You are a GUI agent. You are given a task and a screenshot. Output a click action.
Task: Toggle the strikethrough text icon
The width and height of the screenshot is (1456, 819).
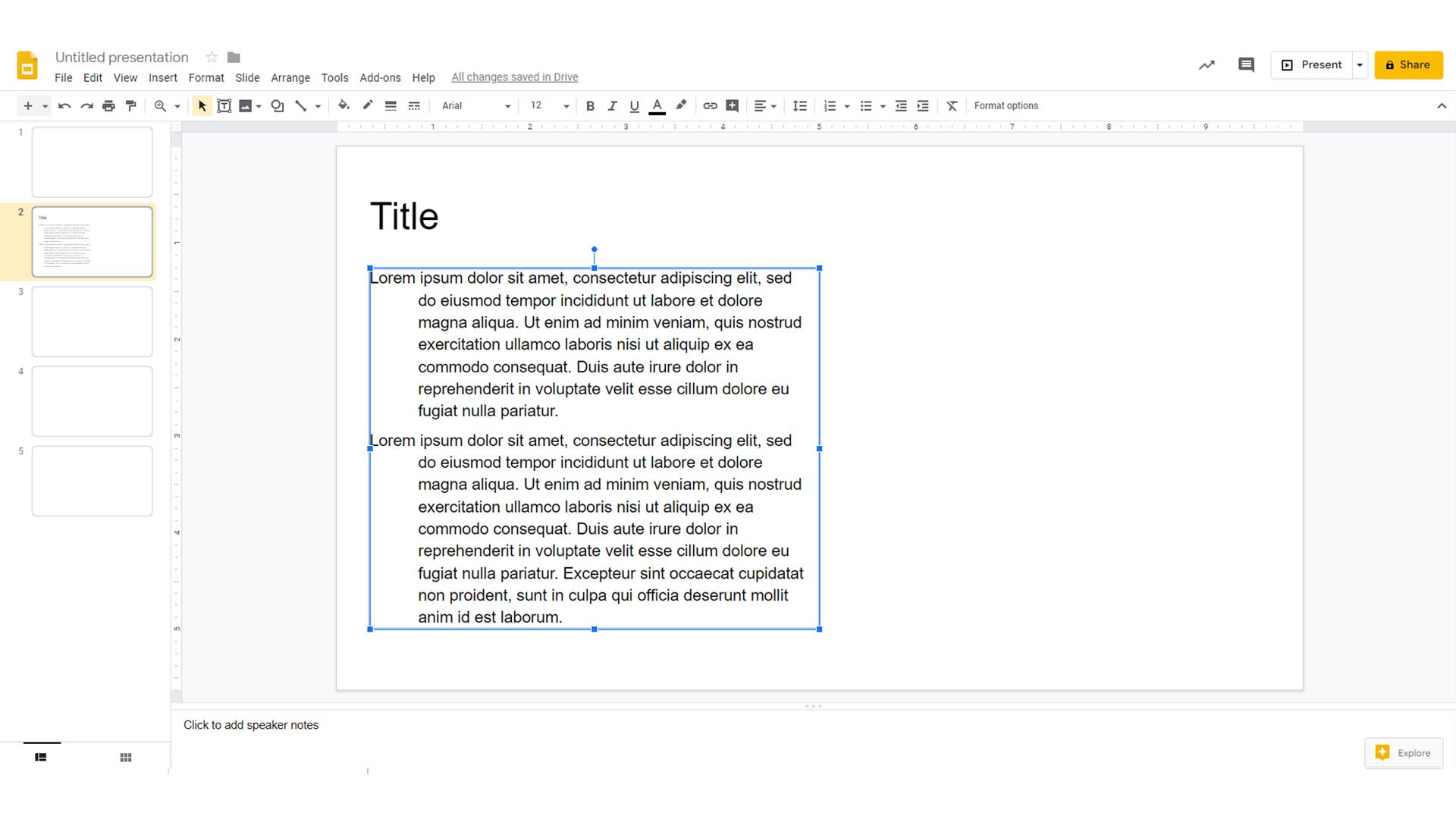951,105
